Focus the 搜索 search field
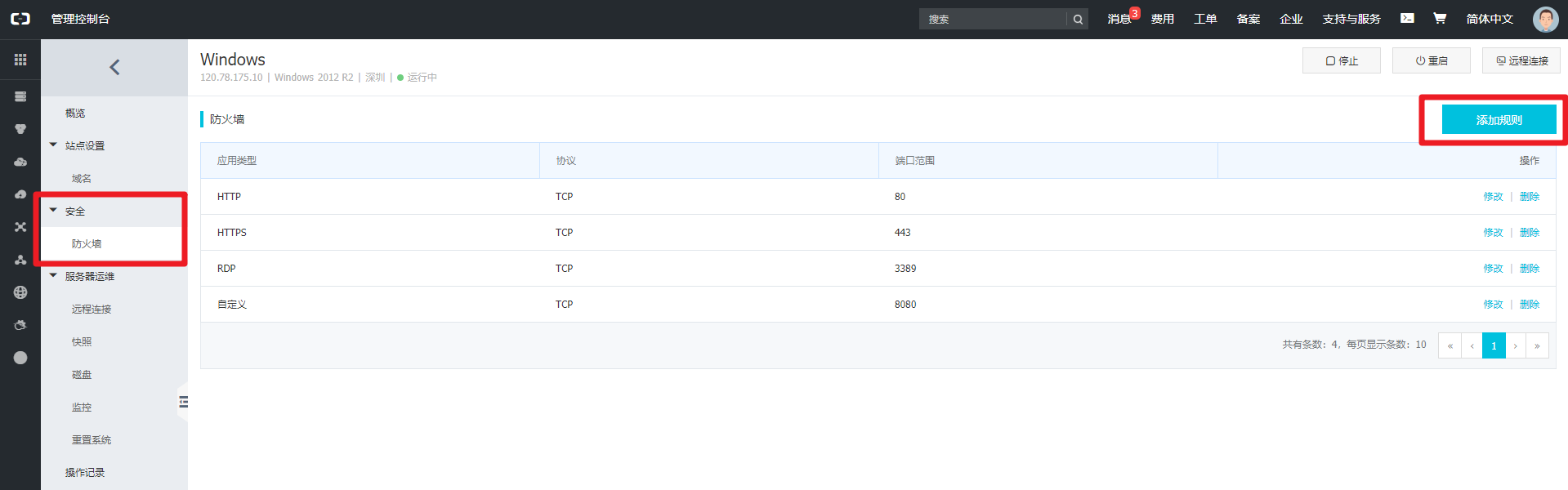The image size is (1568, 490). tap(993, 19)
